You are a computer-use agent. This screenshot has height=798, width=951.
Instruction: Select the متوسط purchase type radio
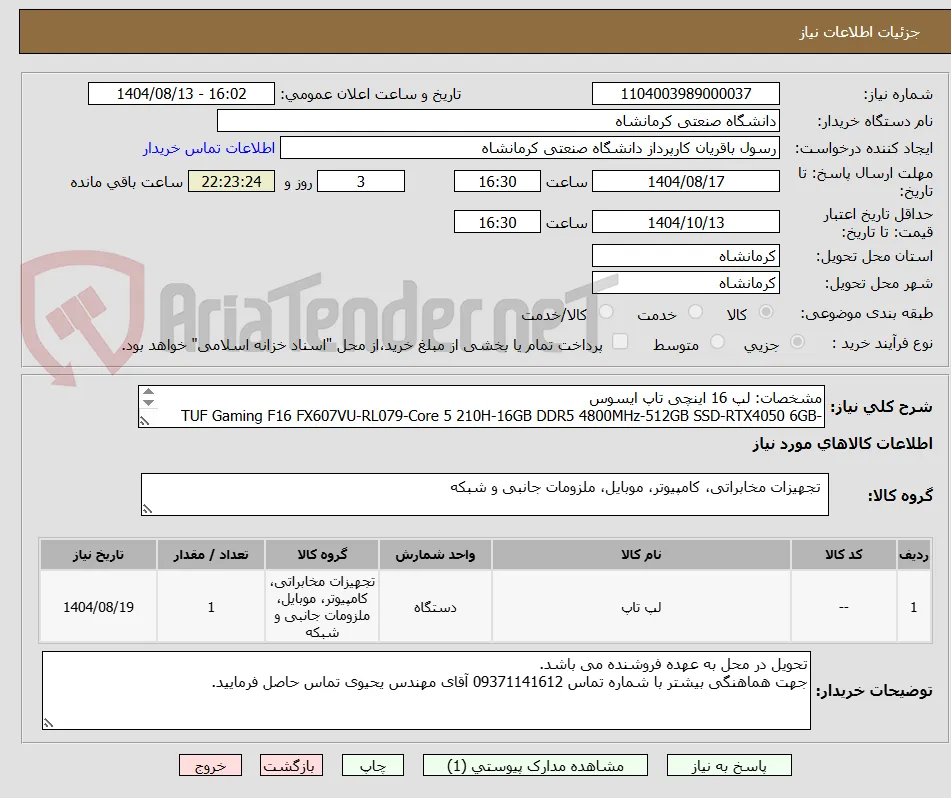point(717,342)
